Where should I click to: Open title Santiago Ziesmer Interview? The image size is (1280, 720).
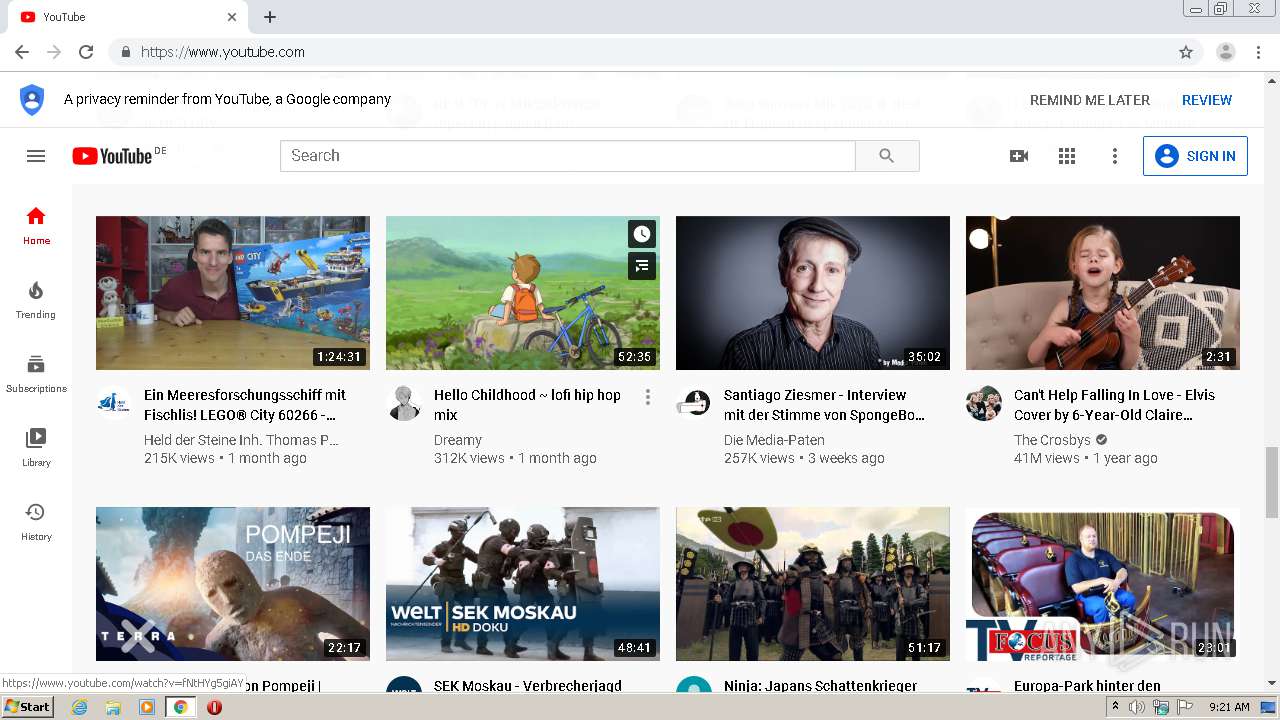click(x=824, y=405)
